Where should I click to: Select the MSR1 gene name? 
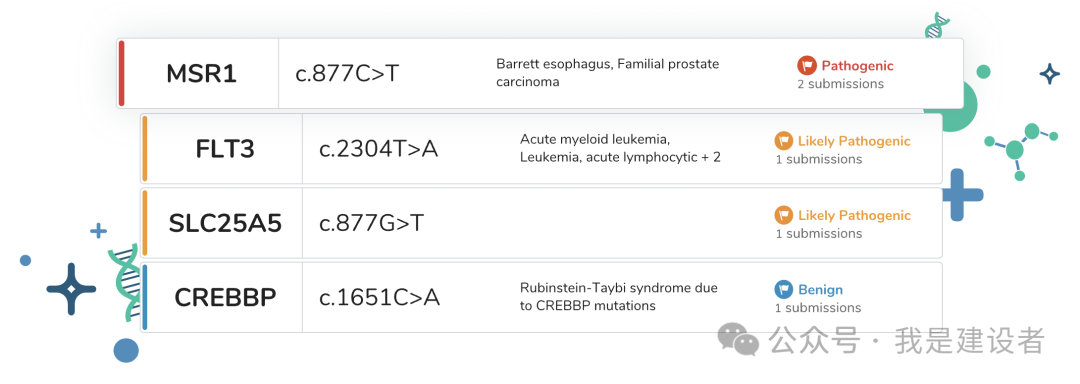point(201,74)
